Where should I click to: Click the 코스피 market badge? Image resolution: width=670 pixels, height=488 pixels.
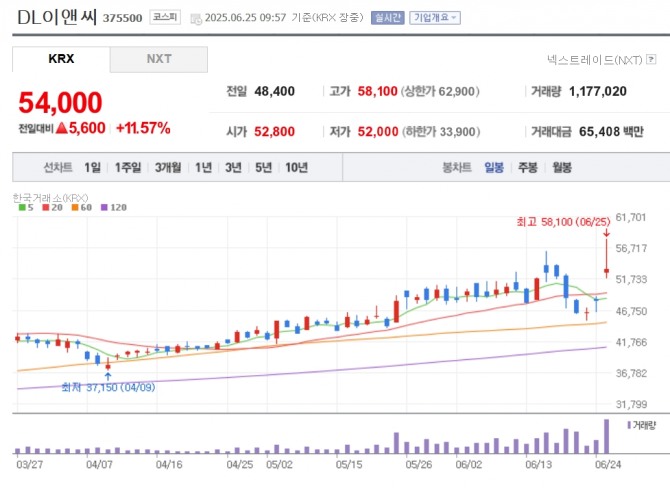pos(165,17)
